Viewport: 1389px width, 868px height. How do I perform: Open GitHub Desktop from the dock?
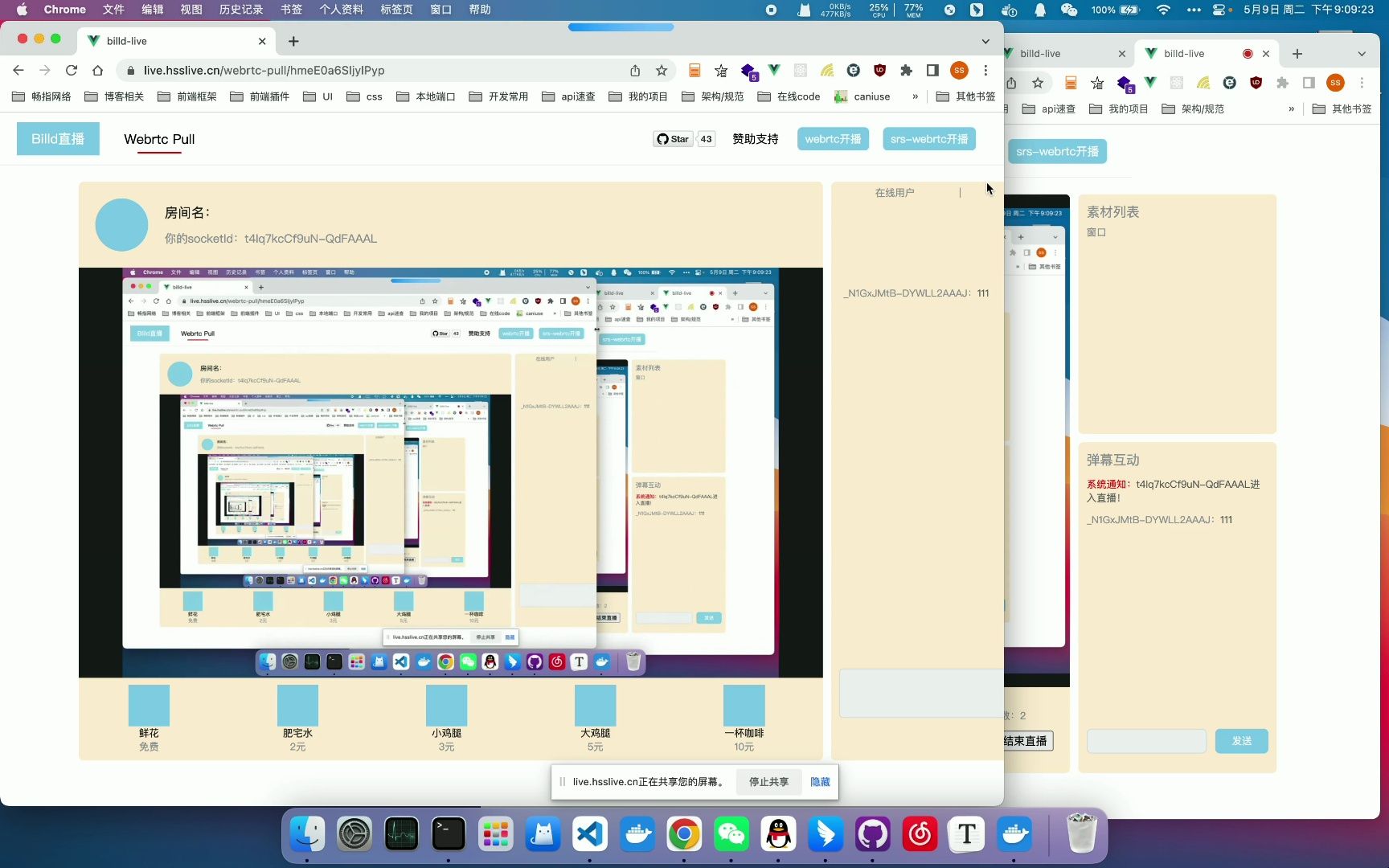pos(872,834)
